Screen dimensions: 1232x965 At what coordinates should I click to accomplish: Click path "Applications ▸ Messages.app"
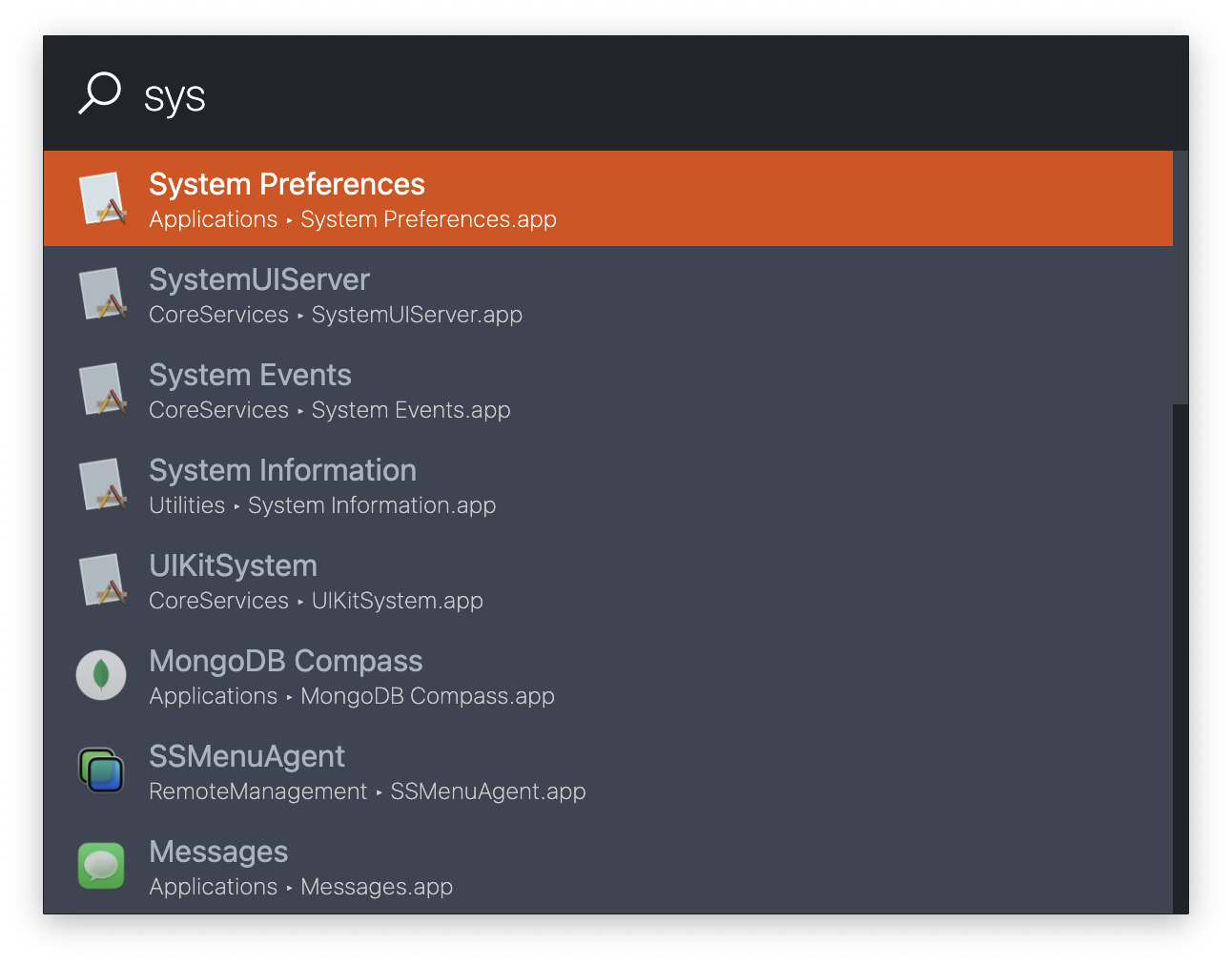click(301, 887)
